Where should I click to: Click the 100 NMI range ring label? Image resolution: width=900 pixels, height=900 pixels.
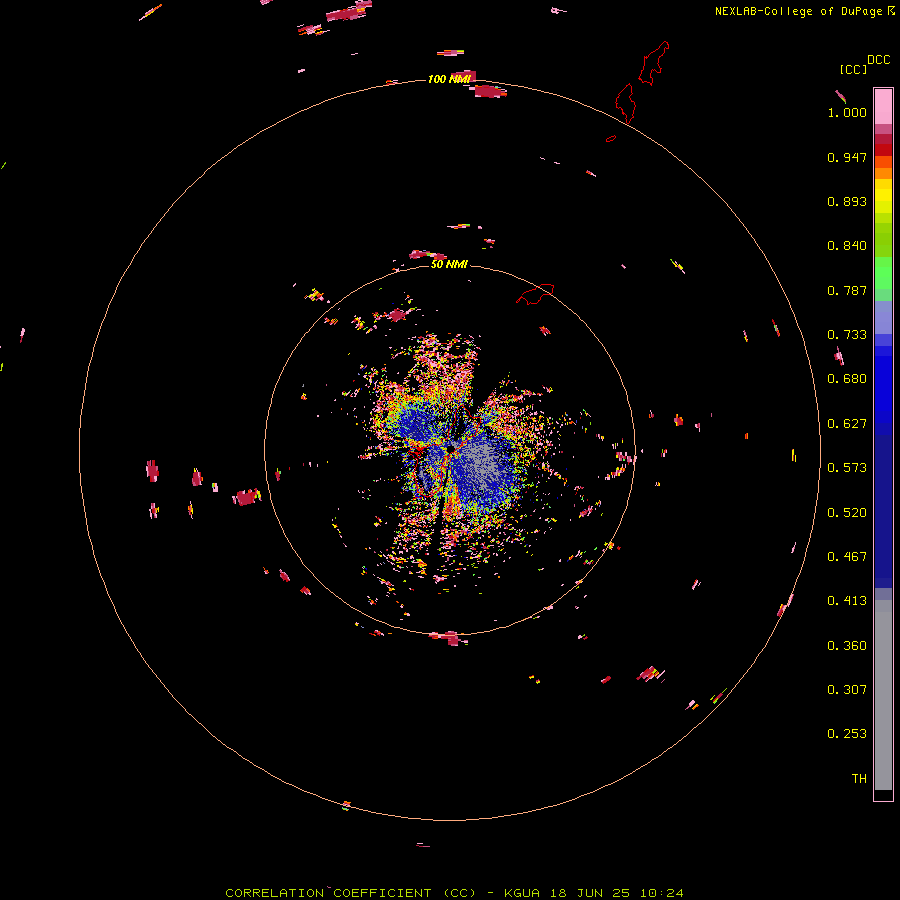449,79
